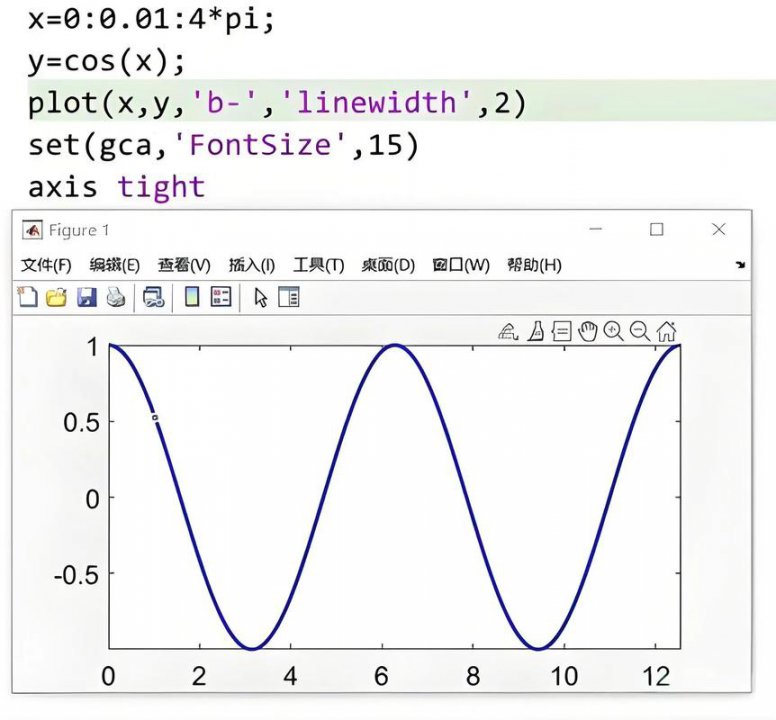
Task: Open the 桌面(D) menu
Action: click(388, 265)
